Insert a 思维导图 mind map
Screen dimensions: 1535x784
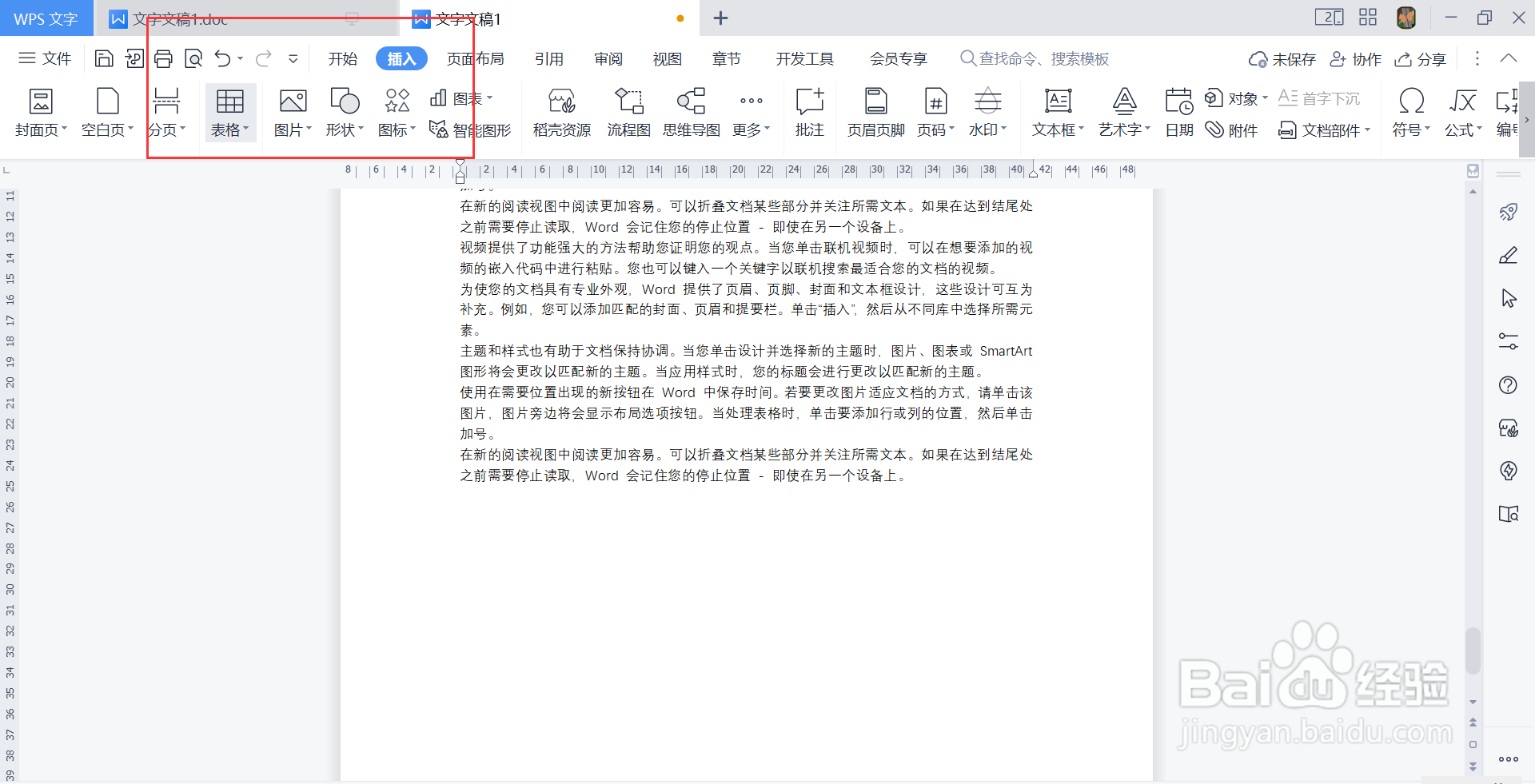click(691, 112)
